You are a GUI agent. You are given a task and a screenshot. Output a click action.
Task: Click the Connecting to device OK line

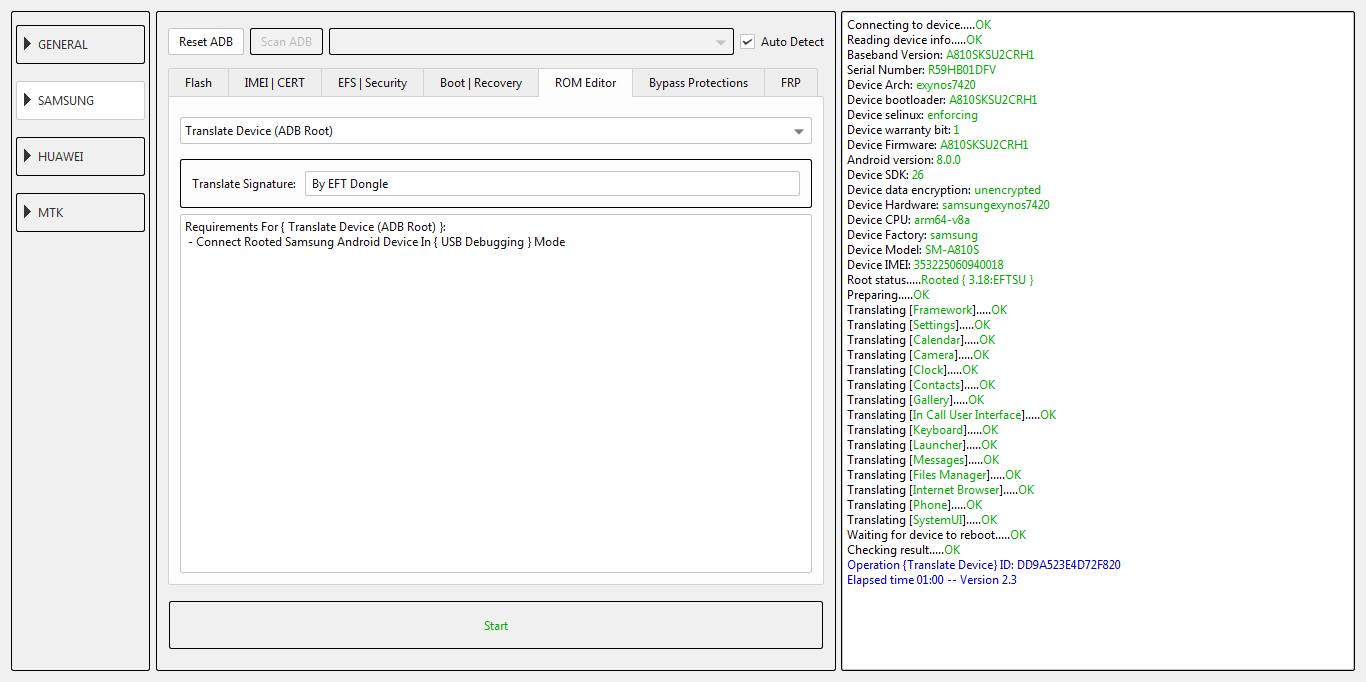click(919, 25)
